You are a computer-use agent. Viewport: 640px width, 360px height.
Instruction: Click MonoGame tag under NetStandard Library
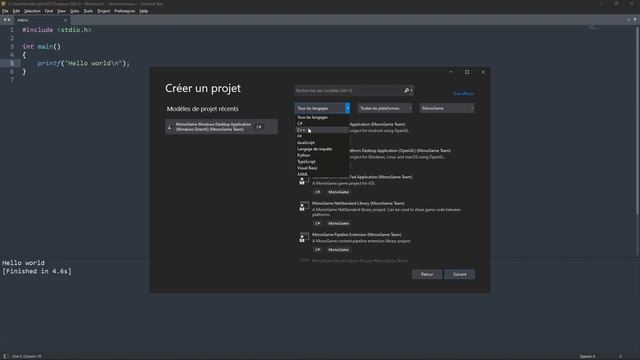click(338, 223)
